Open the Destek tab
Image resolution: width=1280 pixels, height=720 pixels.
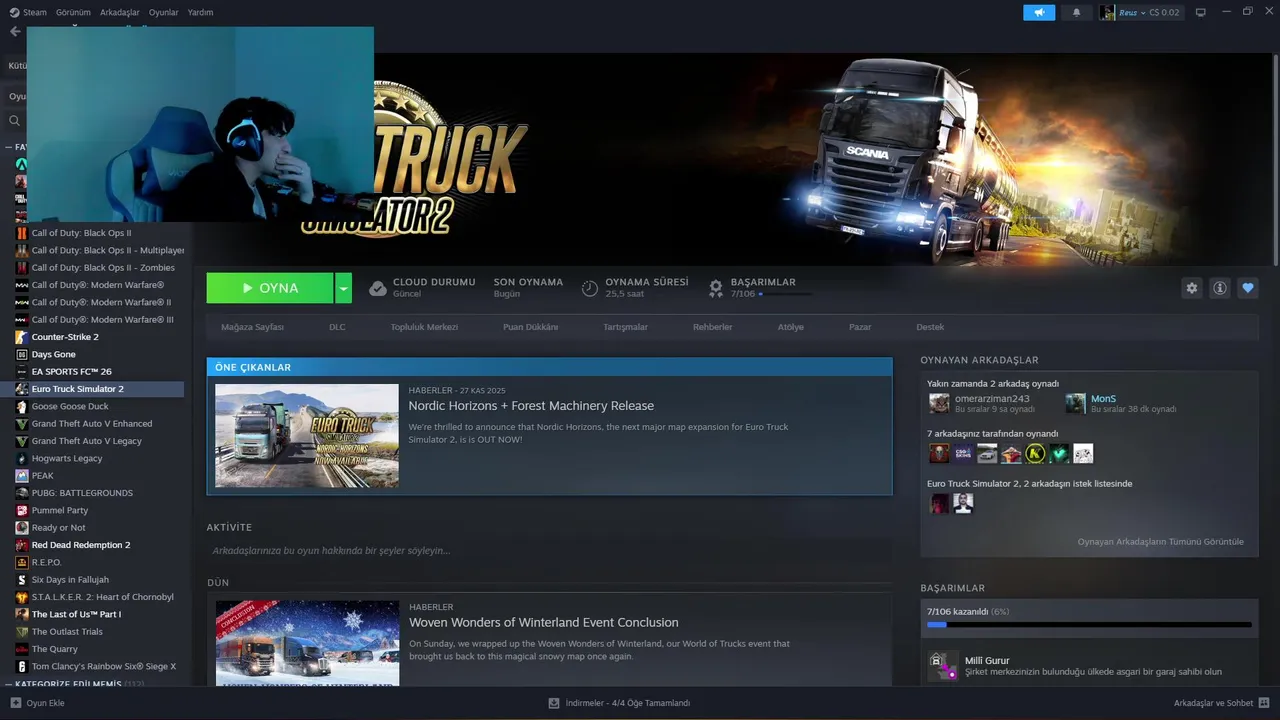click(930, 327)
